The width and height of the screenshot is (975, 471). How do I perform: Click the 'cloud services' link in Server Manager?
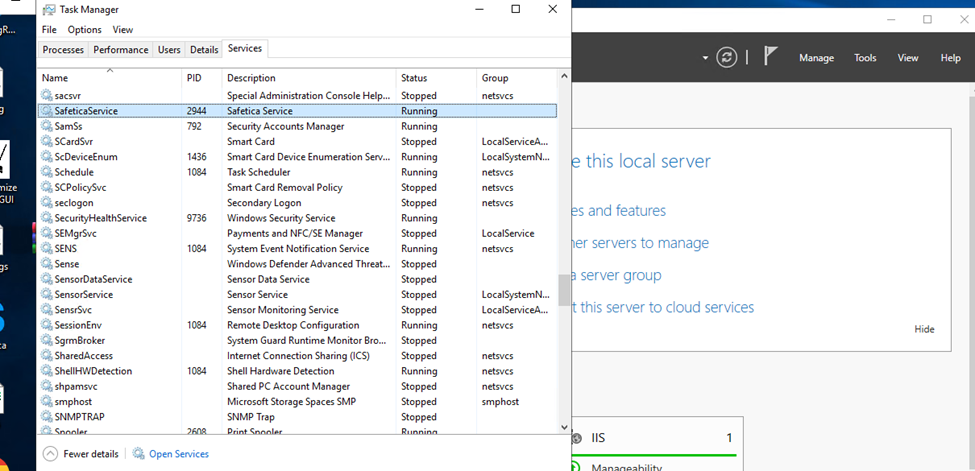click(663, 307)
